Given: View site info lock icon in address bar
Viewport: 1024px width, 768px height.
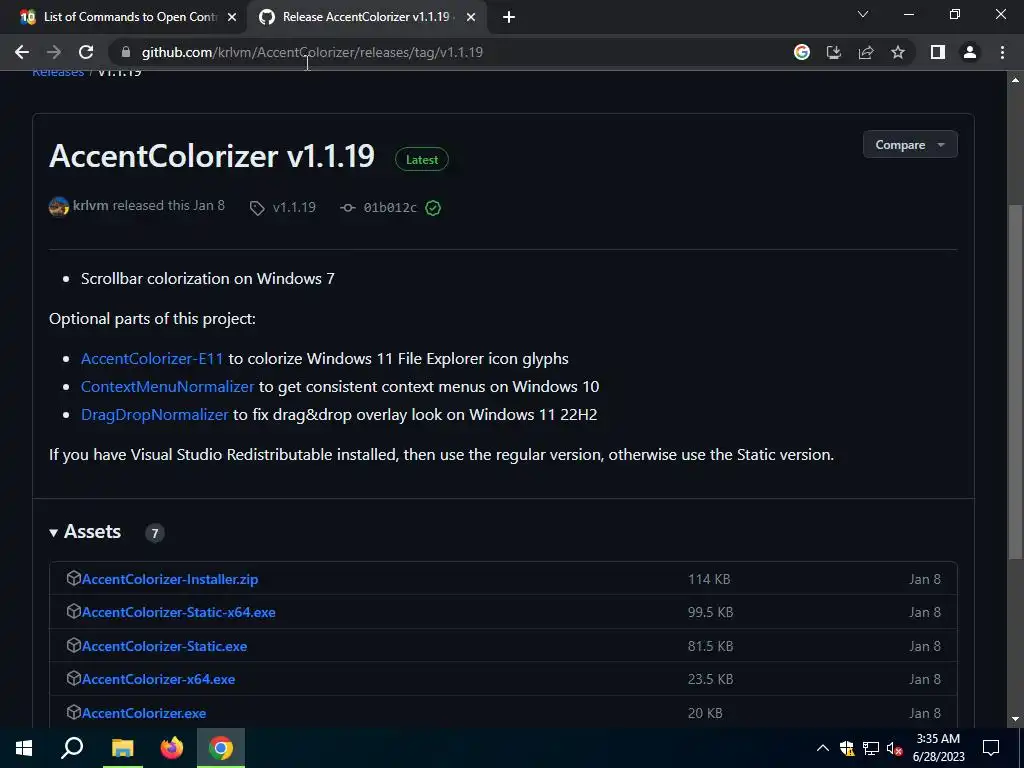Looking at the screenshot, I should (x=126, y=52).
